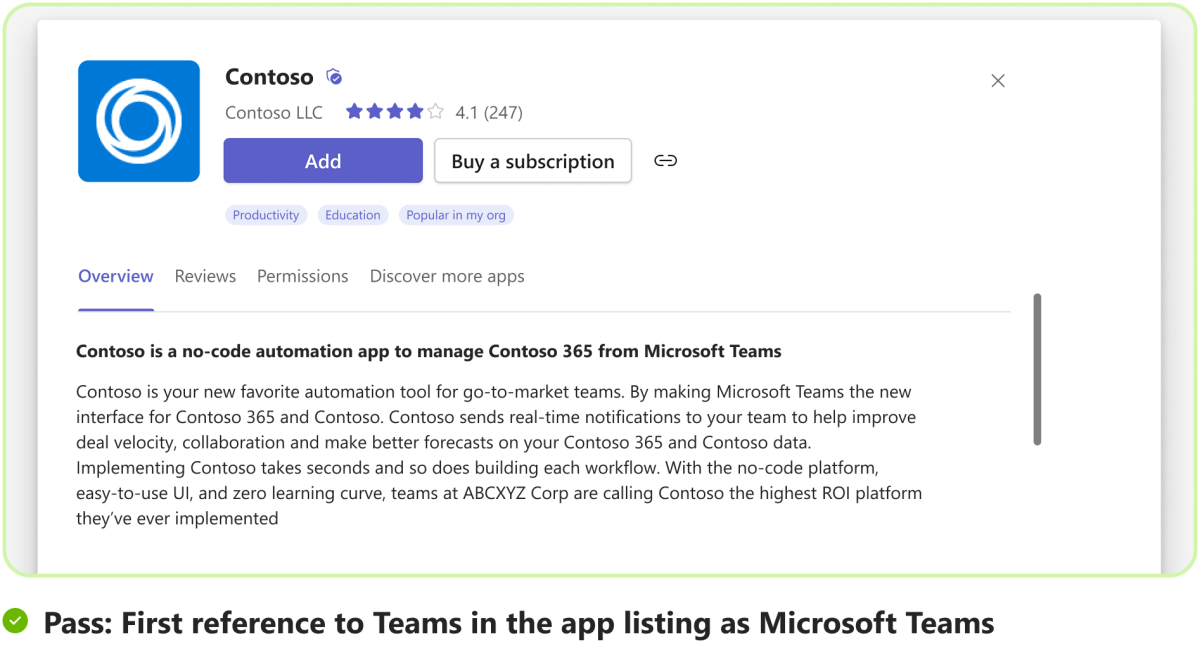Click the Contoso LLC publisher name

[x=273, y=112]
